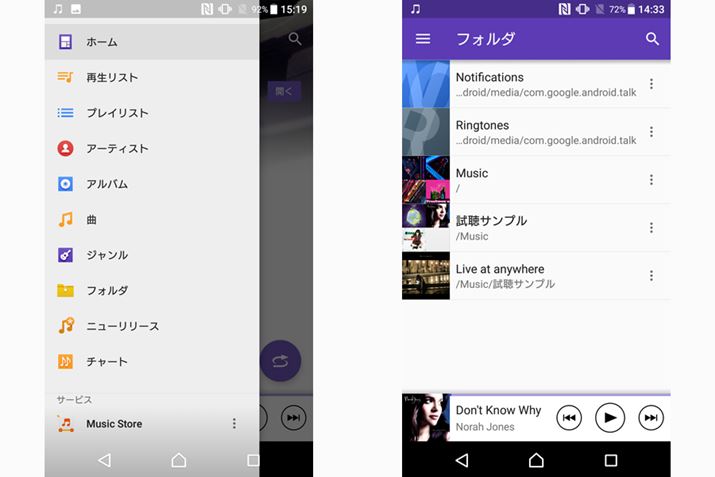Open ジャンル via its guitar icon
Image resolution: width=715 pixels, height=477 pixels.
pos(65,255)
